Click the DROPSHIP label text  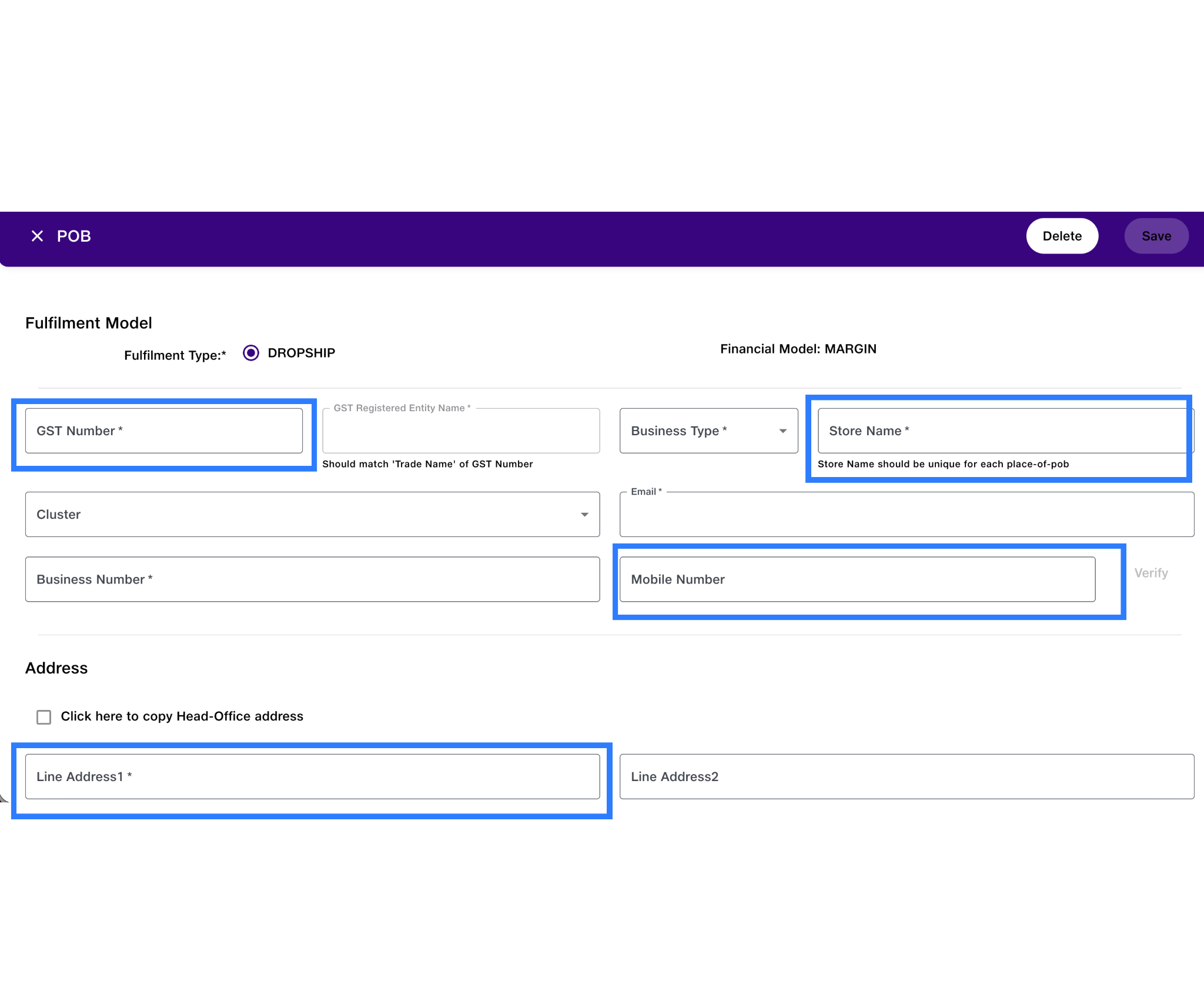[x=301, y=353]
